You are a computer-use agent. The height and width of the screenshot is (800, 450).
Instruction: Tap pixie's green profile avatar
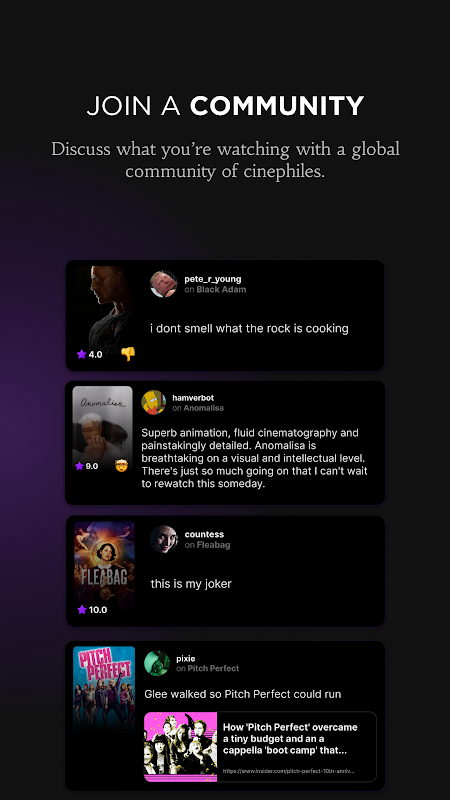click(x=157, y=663)
